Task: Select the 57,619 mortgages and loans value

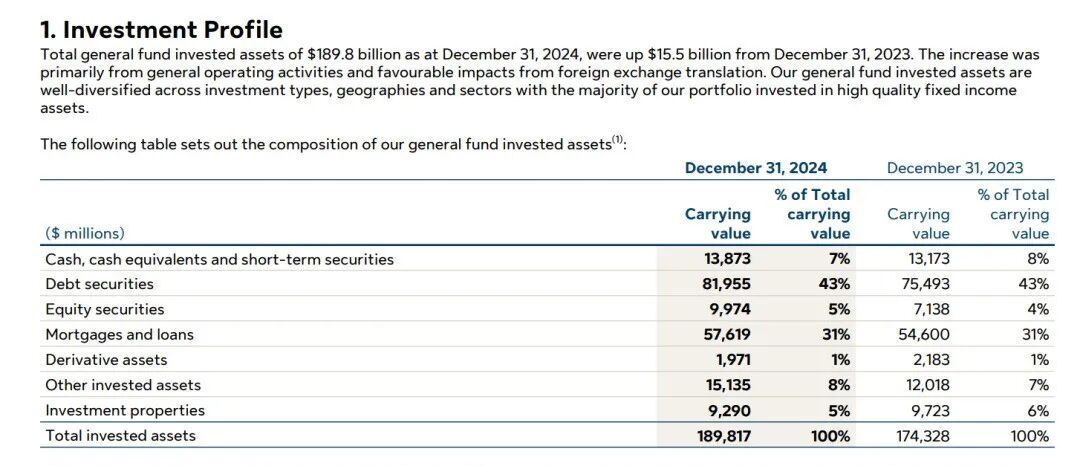Action: click(727, 334)
